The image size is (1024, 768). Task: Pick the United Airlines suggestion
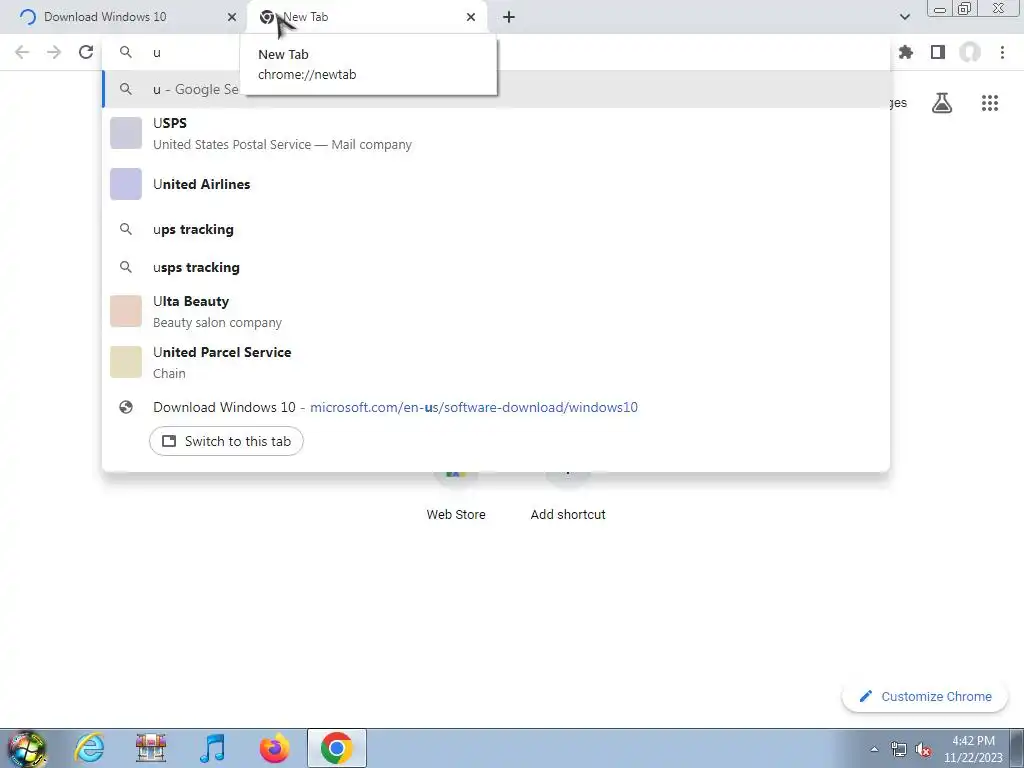click(496, 184)
